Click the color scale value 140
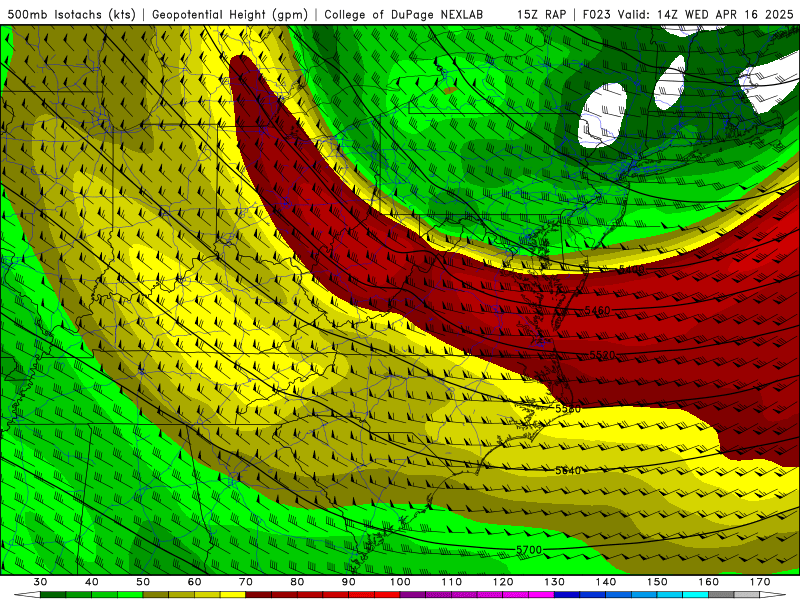800x600 pixels. click(606, 582)
